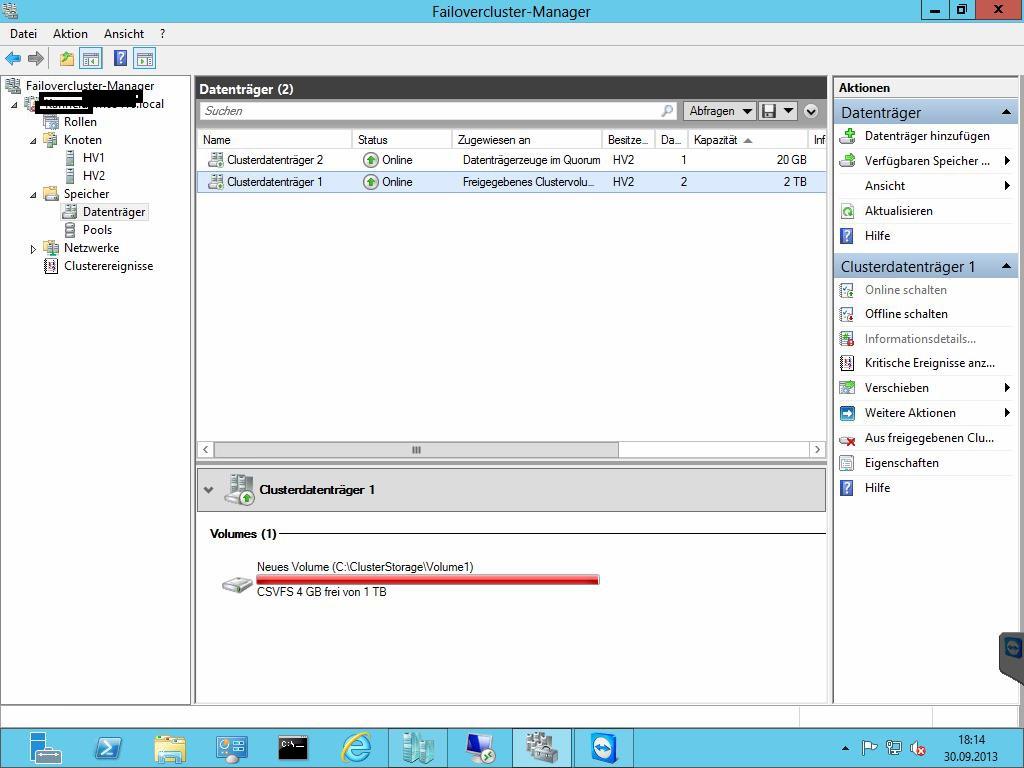Open the Verschieben submenu

click(x=925, y=388)
